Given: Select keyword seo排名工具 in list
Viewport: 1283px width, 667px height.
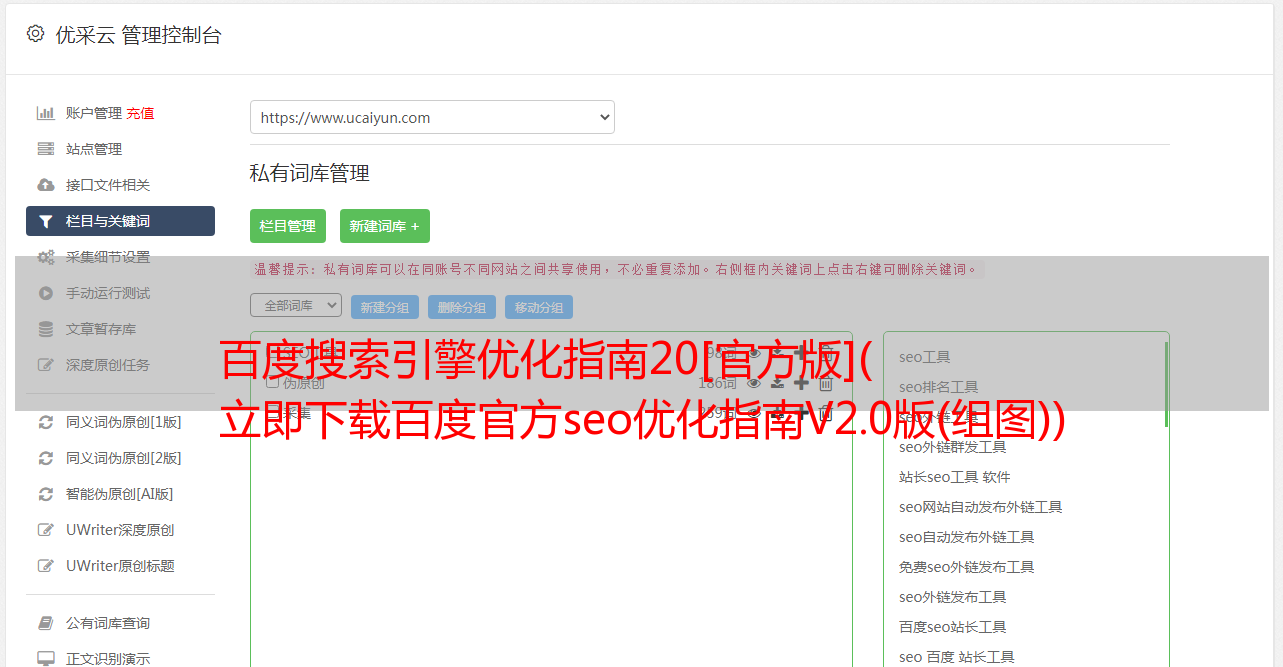Looking at the screenshot, I should [x=939, y=387].
